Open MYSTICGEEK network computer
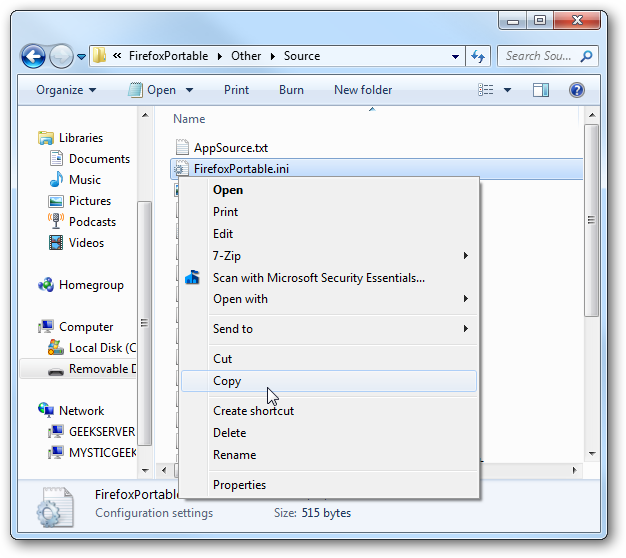The width and height of the screenshot is (626, 558). tap(102, 453)
